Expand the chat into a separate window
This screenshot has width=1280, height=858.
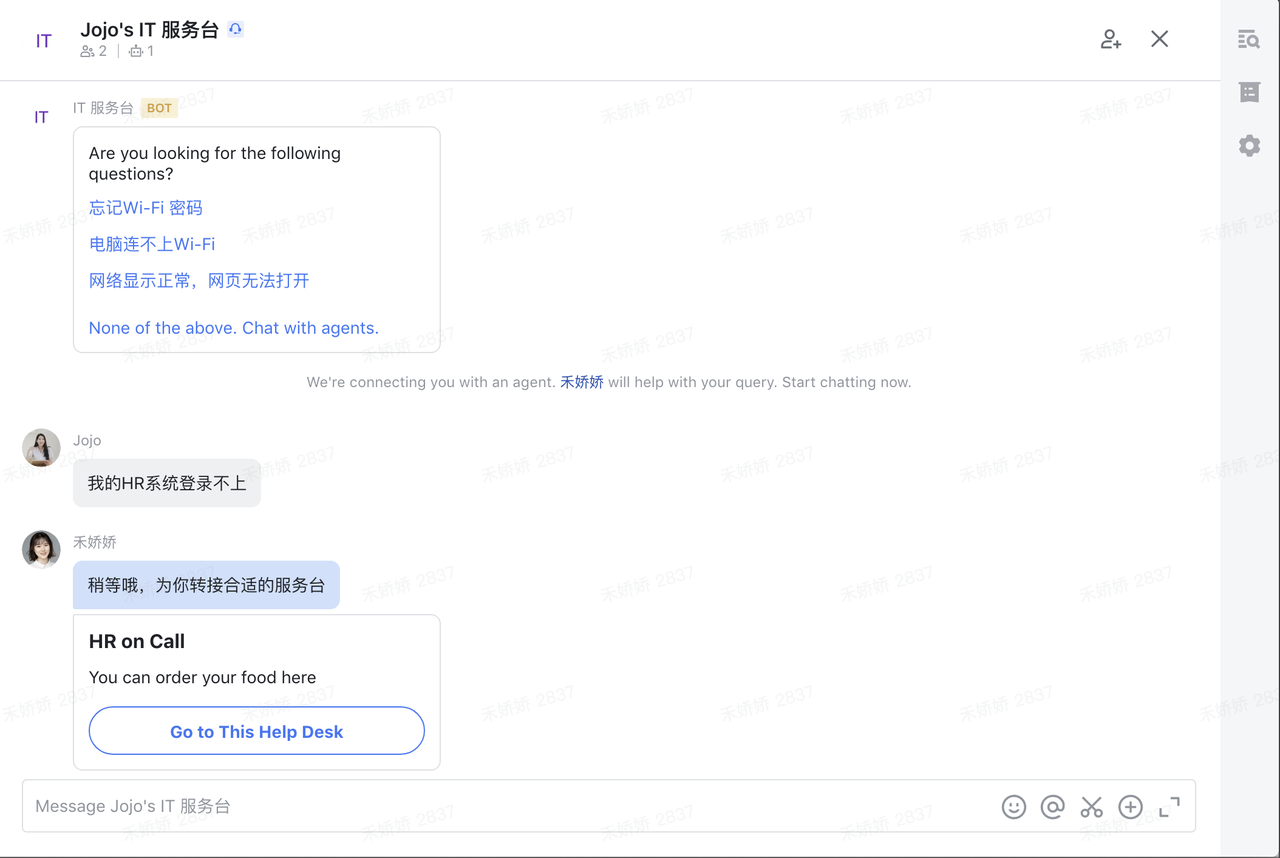point(1168,806)
